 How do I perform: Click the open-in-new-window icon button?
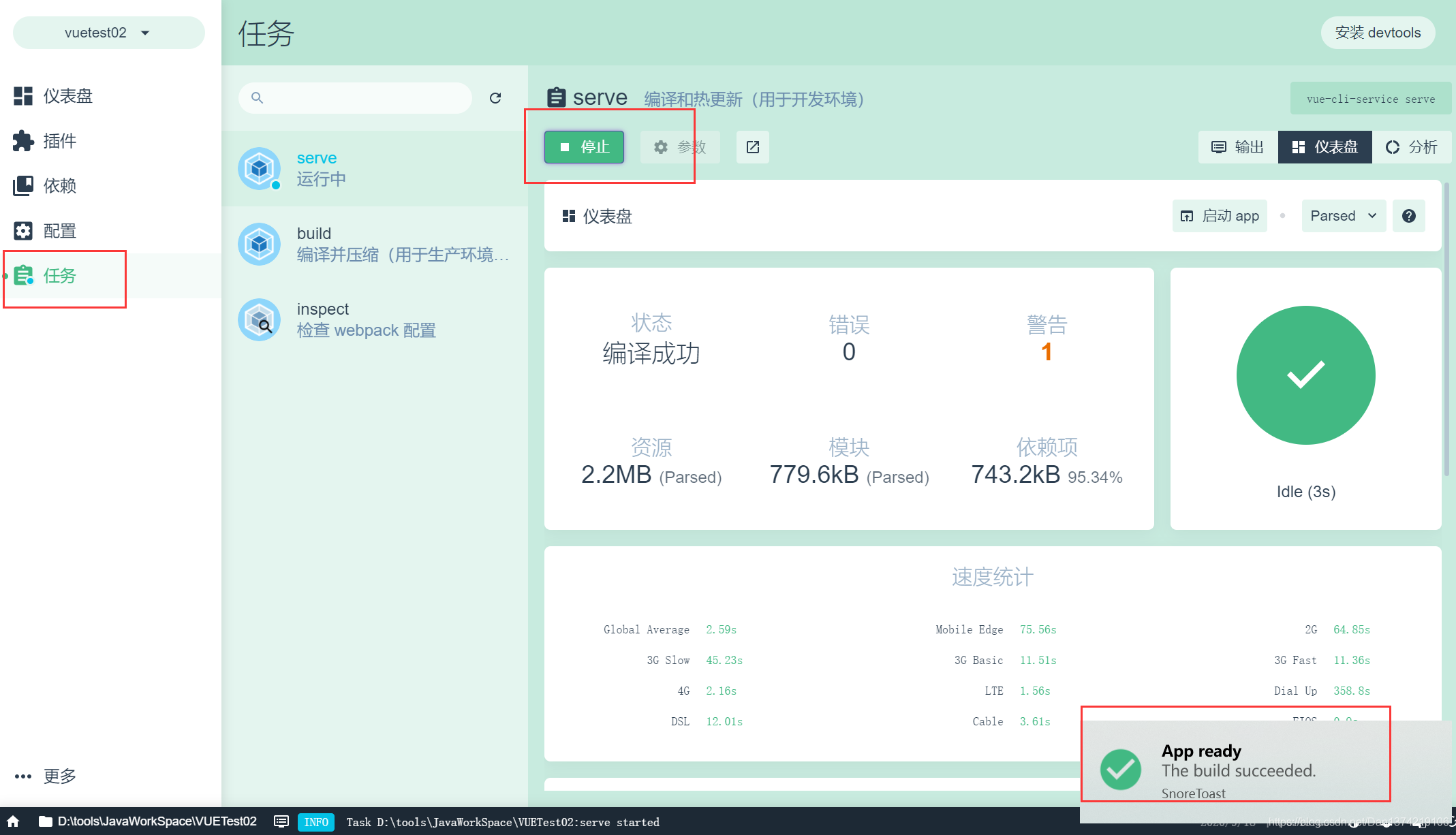pos(753,147)
